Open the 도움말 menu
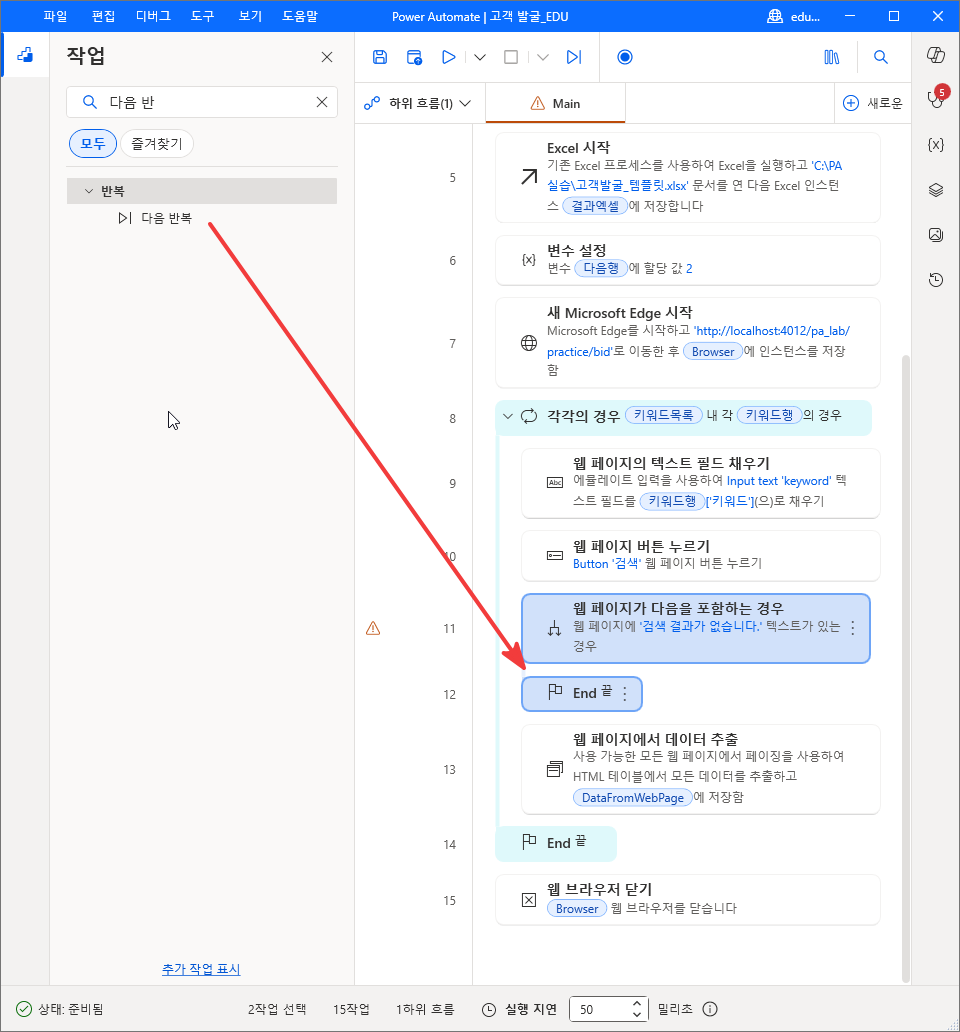Screen dimensions: 960x1032 pos(300,16)
